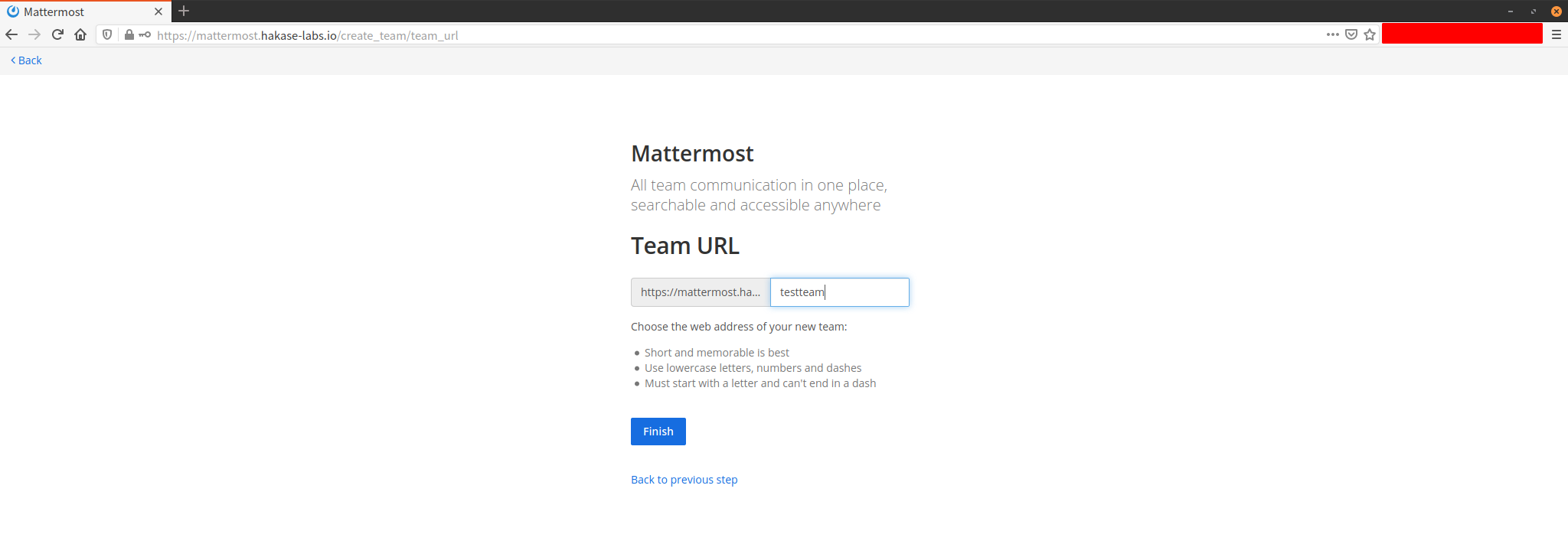Close the Mattermost tab
This screenshot has width=1568, height=544.
[x=158, y=11]
